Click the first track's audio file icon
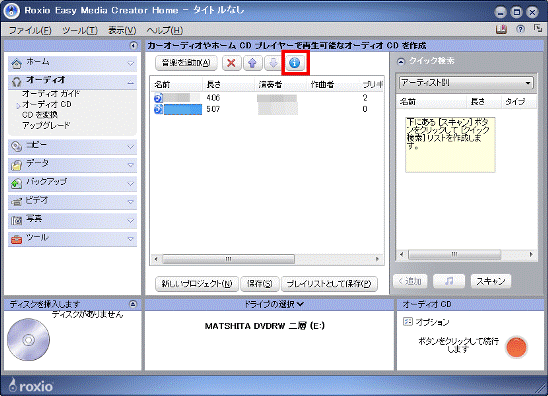The image size is (548, 396). coord(158,98)
